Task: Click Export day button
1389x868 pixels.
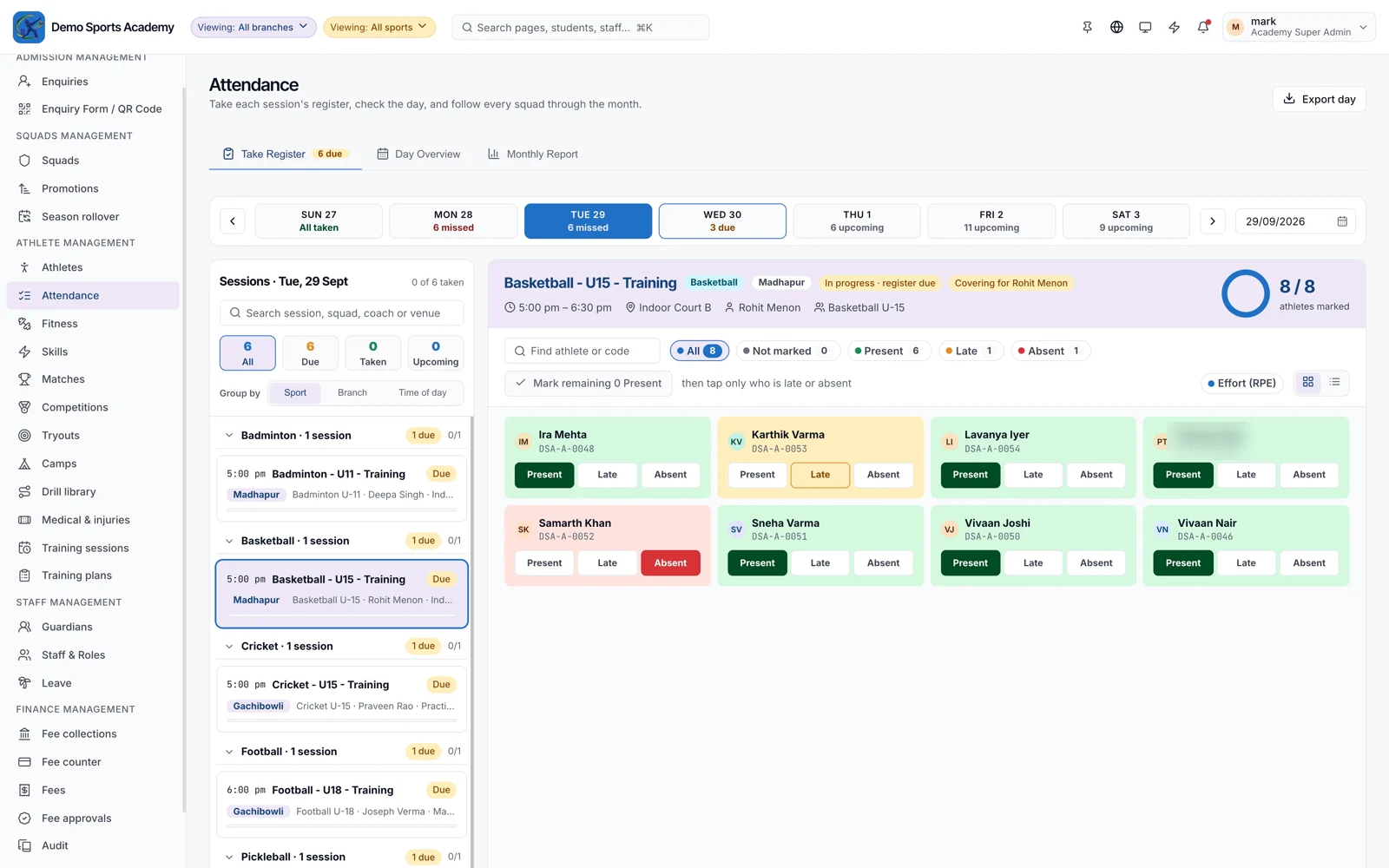Action: pos(1320,99)
